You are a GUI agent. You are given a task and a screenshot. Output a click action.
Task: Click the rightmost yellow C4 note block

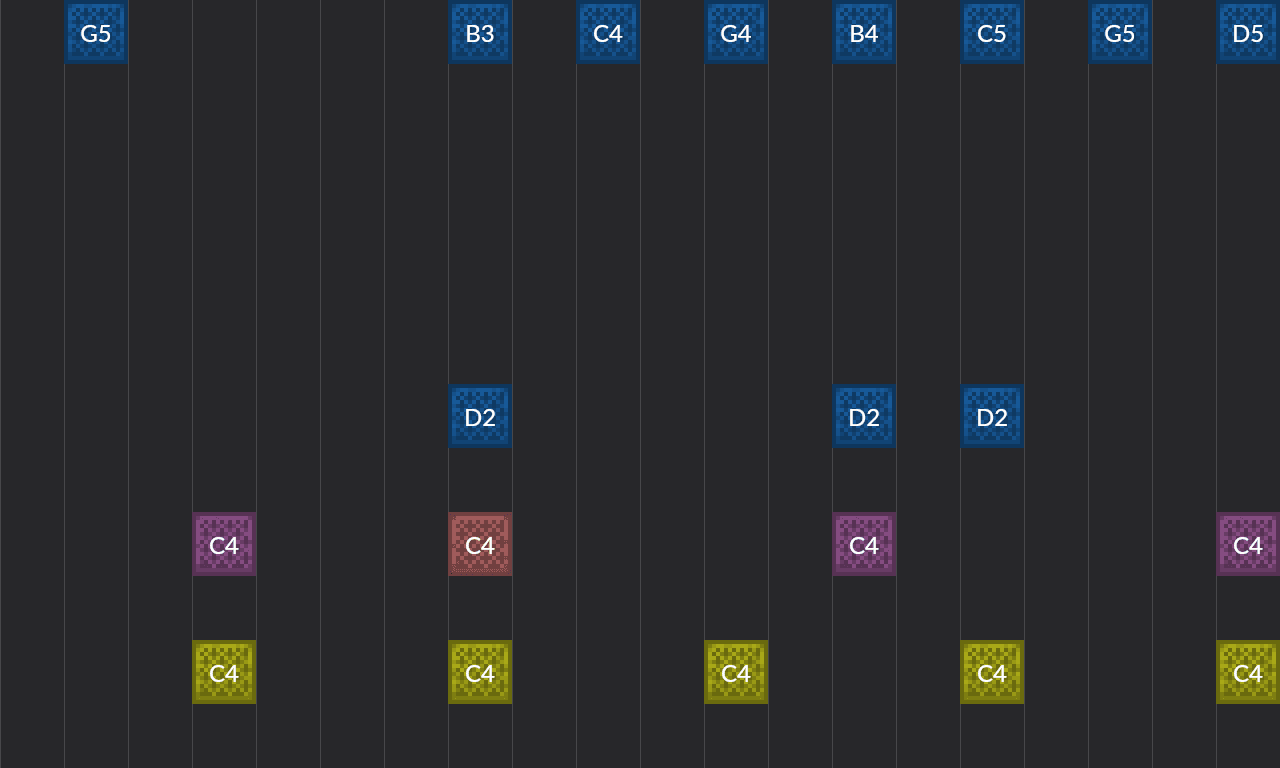tap(1247, 672)
